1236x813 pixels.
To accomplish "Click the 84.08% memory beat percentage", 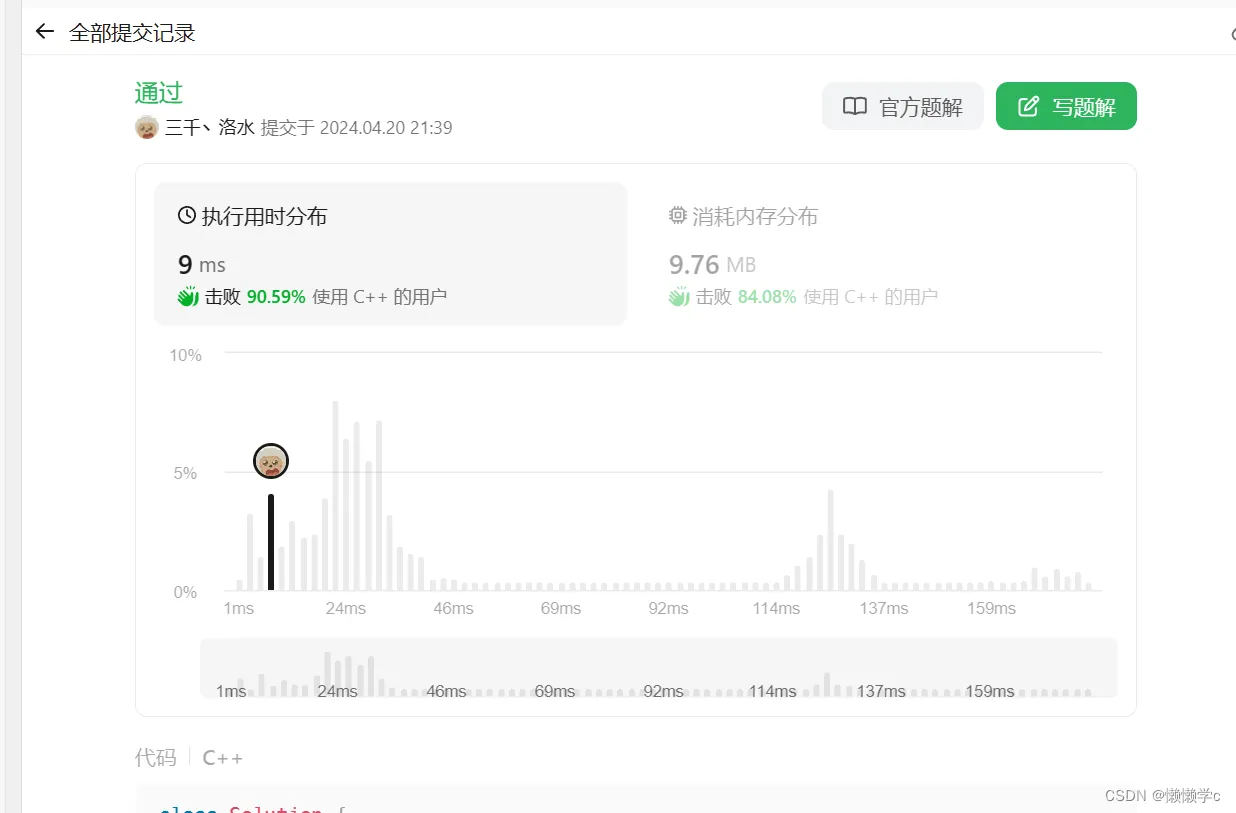I will click(767, 297).
